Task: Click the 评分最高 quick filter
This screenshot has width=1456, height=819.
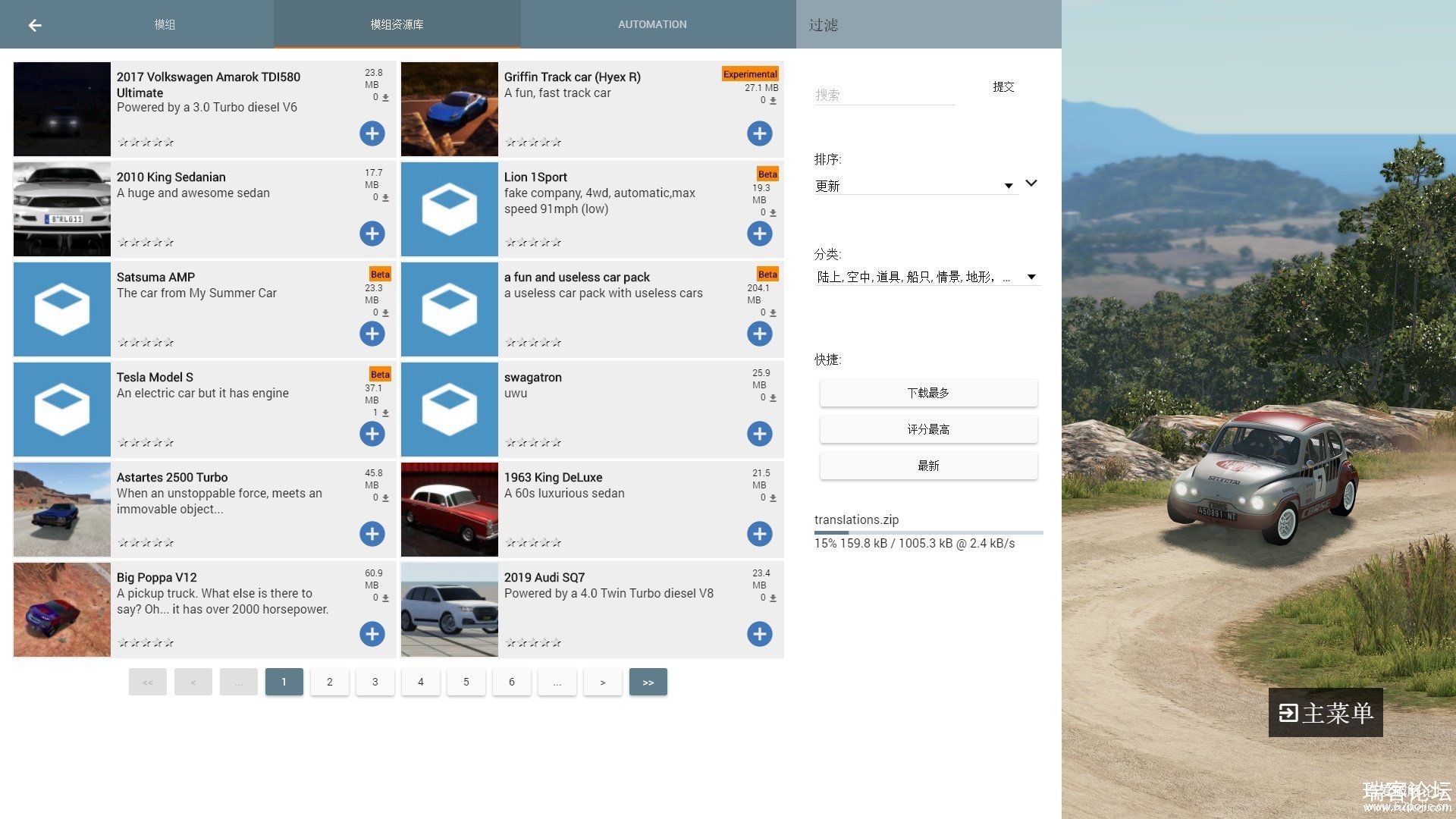Action: point(928,429)
